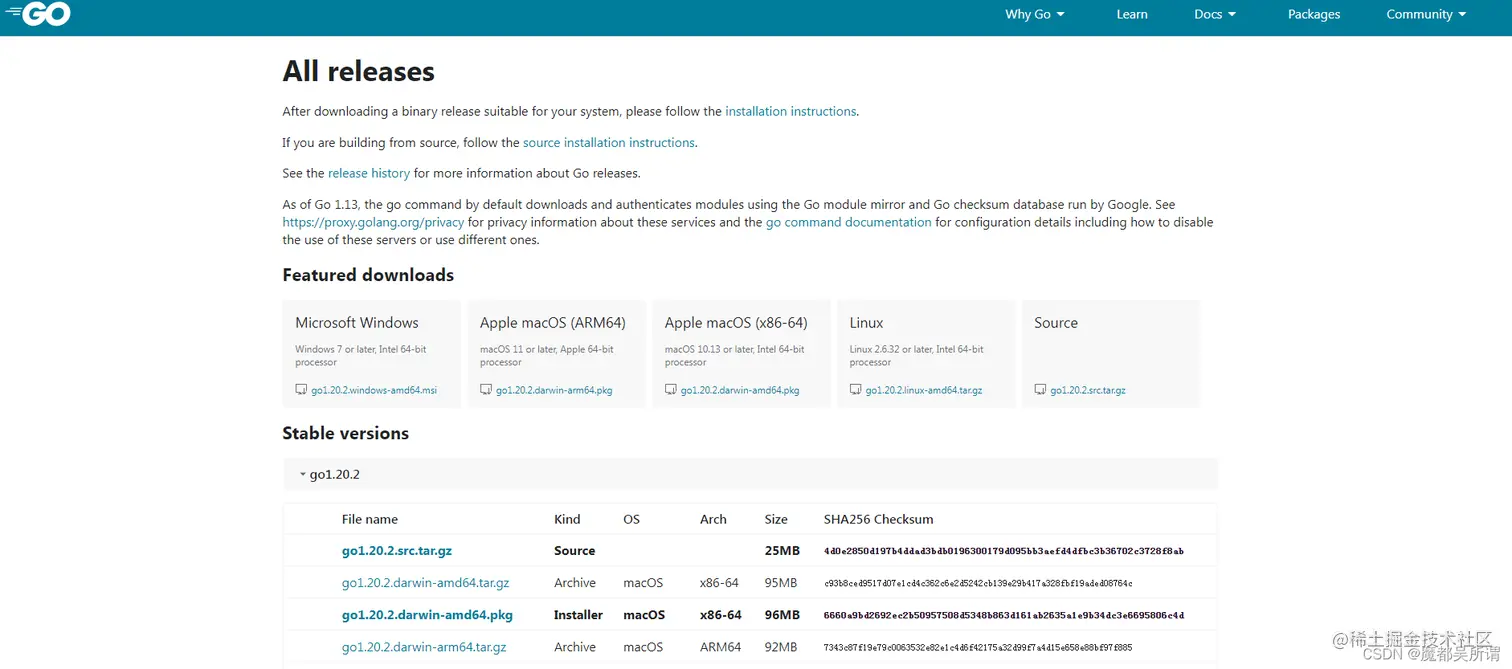
Task: Collapse the go1.20.2 stable version section
Action: [750, 474]
